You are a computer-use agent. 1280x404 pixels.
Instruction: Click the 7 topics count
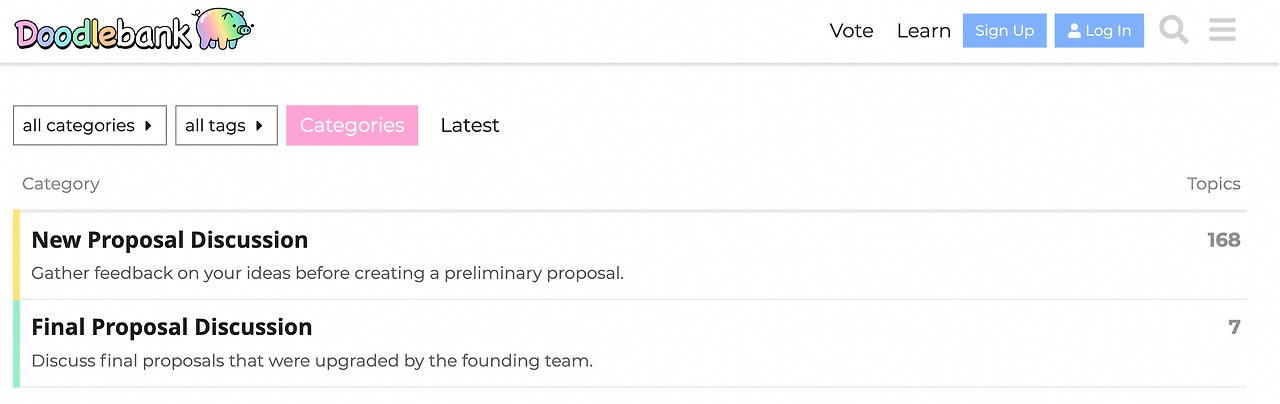(1234, 327)
